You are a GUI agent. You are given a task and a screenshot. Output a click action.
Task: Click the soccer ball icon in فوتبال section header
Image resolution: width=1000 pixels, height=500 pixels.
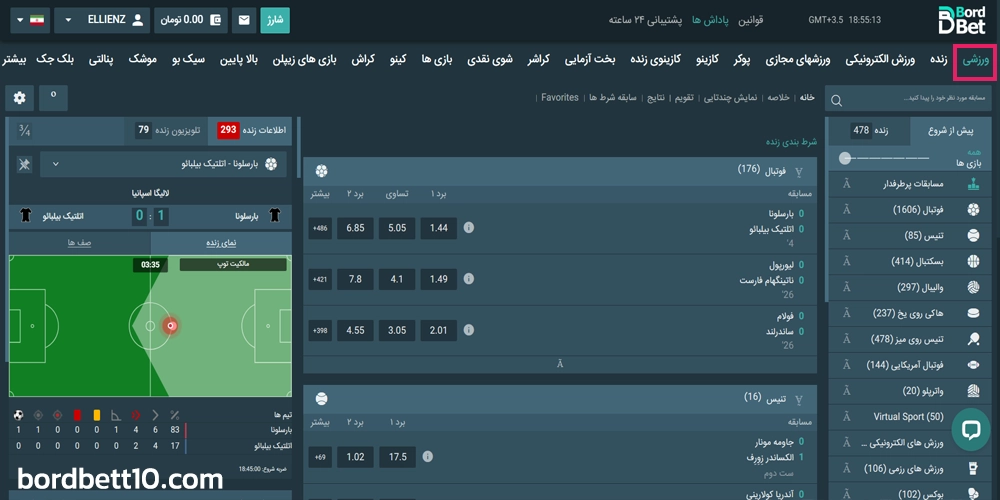point(321,171)
